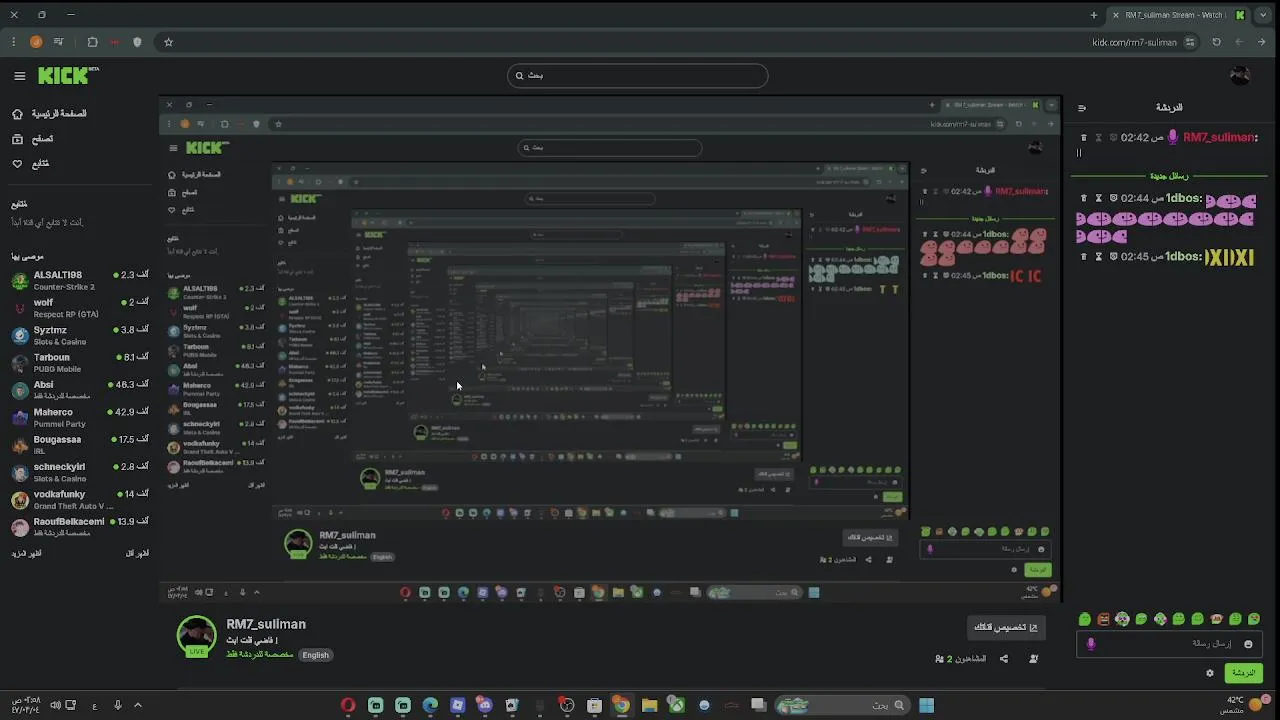The width and height of the screenshot is (1280, 720).
Task: Open the browser extensions puzzle icon
Action: (x=92, y=42)
